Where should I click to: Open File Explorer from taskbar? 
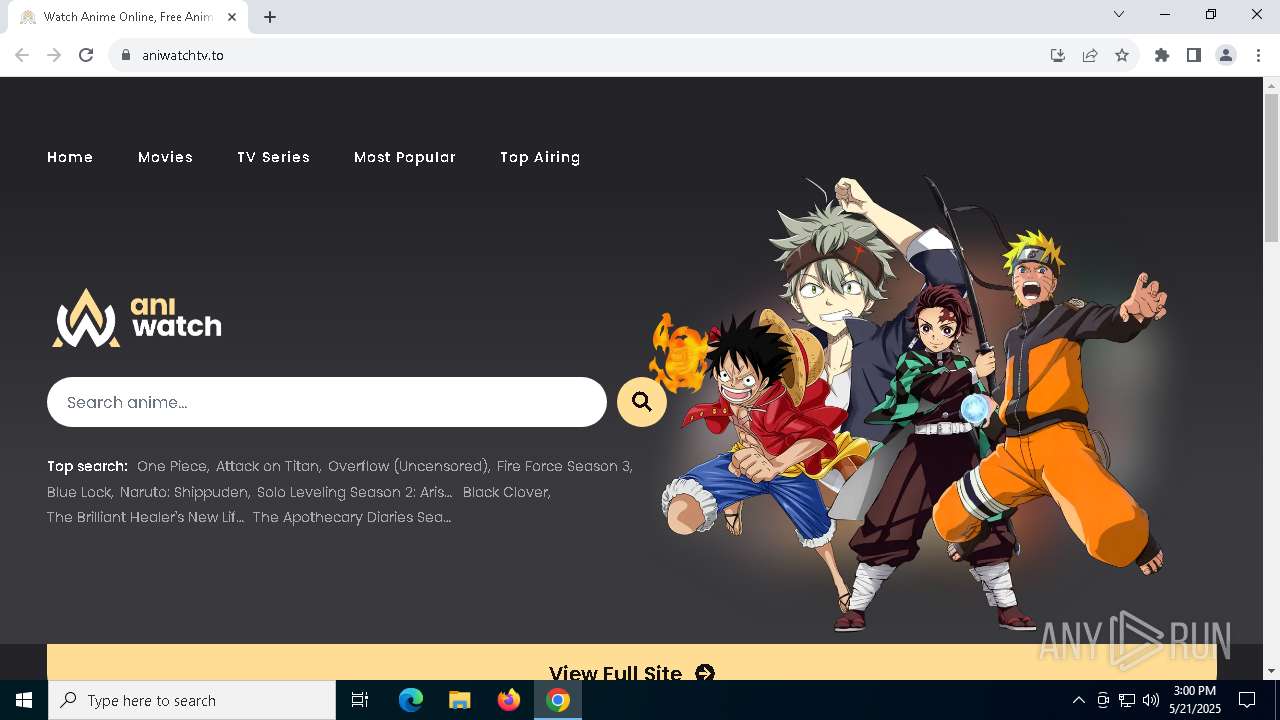(x=459, y=700)
